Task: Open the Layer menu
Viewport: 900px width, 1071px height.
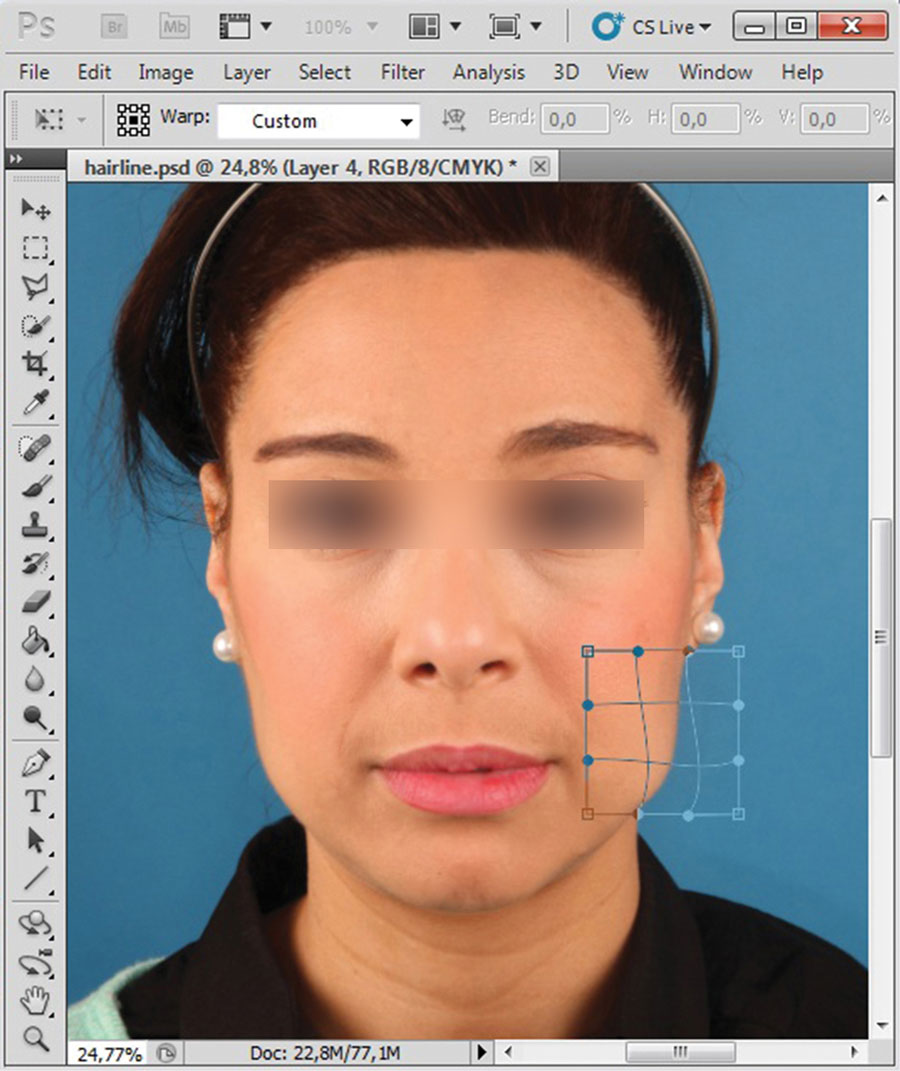Action: pos(246,72)
